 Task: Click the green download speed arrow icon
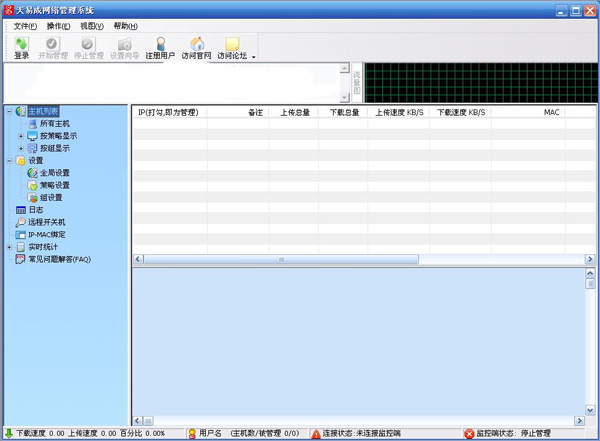tap(9, 433)
